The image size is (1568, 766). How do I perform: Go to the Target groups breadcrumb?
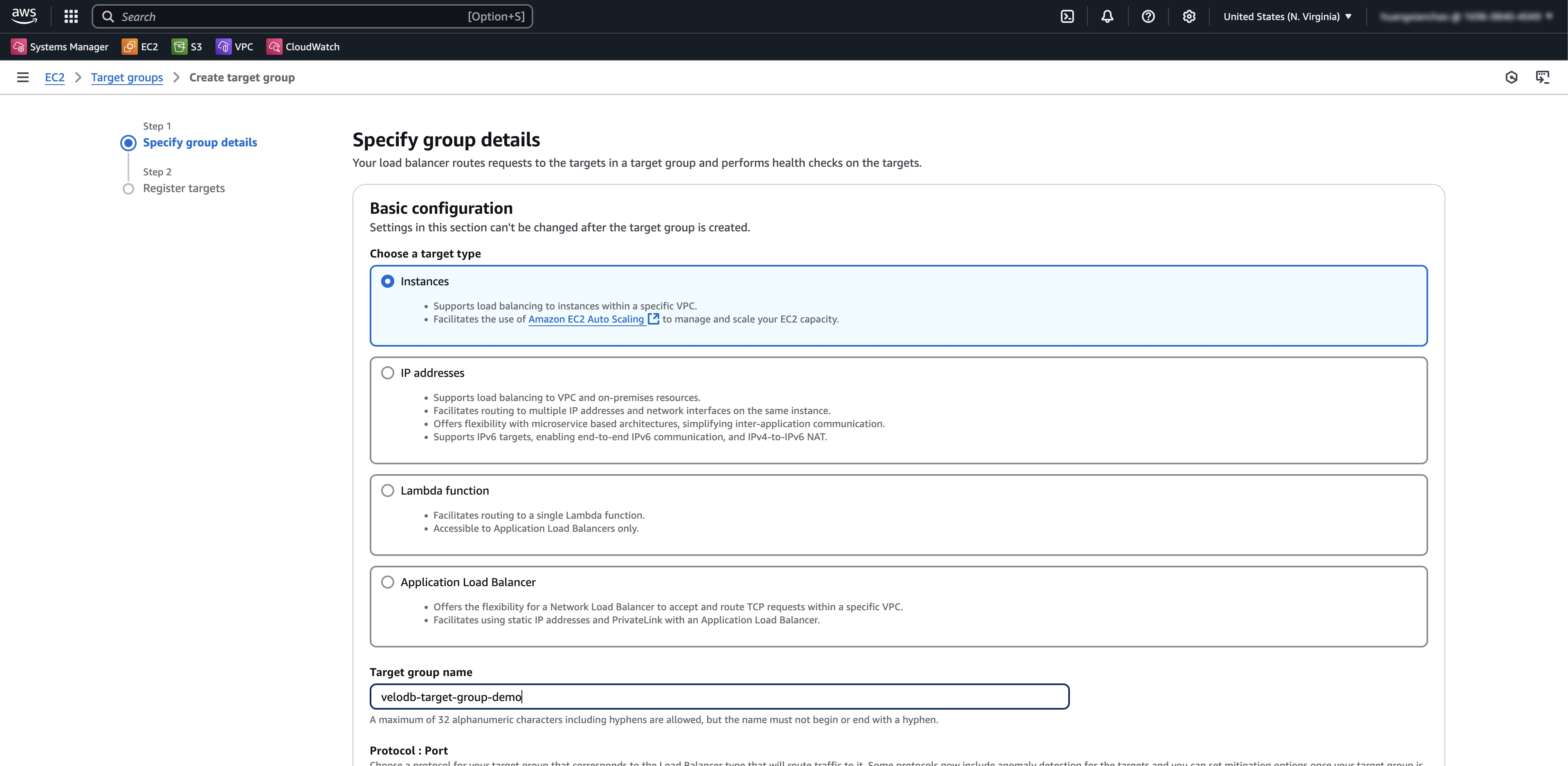pyautogui.click(x=127, y=77)
